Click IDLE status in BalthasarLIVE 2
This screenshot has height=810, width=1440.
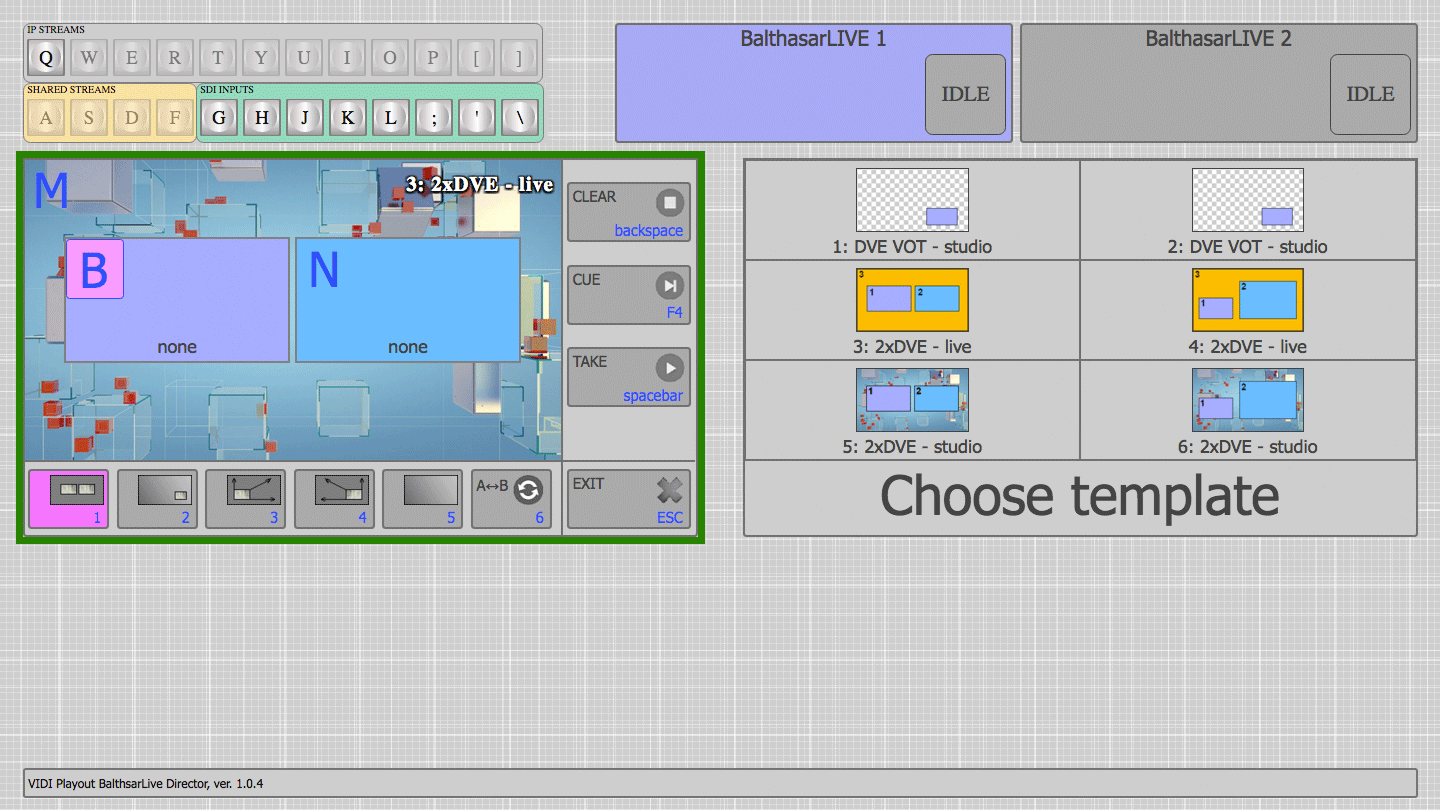[x=1370, y=94]
